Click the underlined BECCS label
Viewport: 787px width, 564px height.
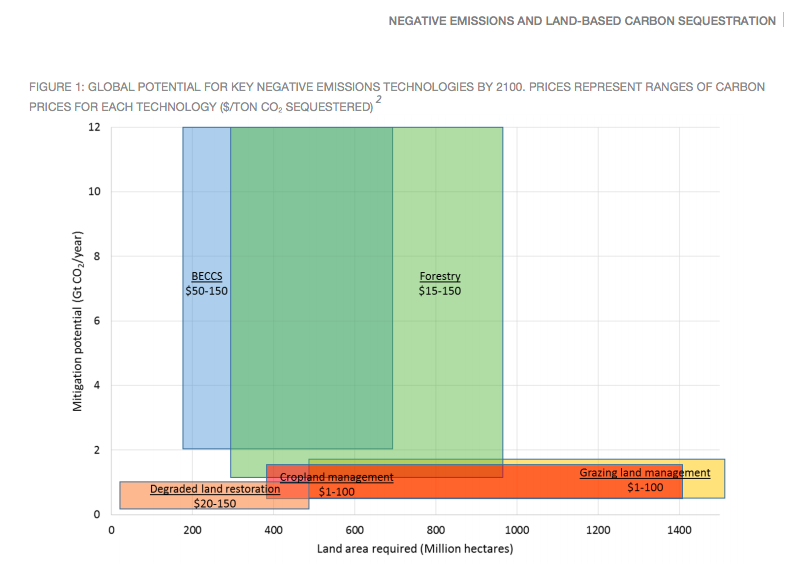207,276
